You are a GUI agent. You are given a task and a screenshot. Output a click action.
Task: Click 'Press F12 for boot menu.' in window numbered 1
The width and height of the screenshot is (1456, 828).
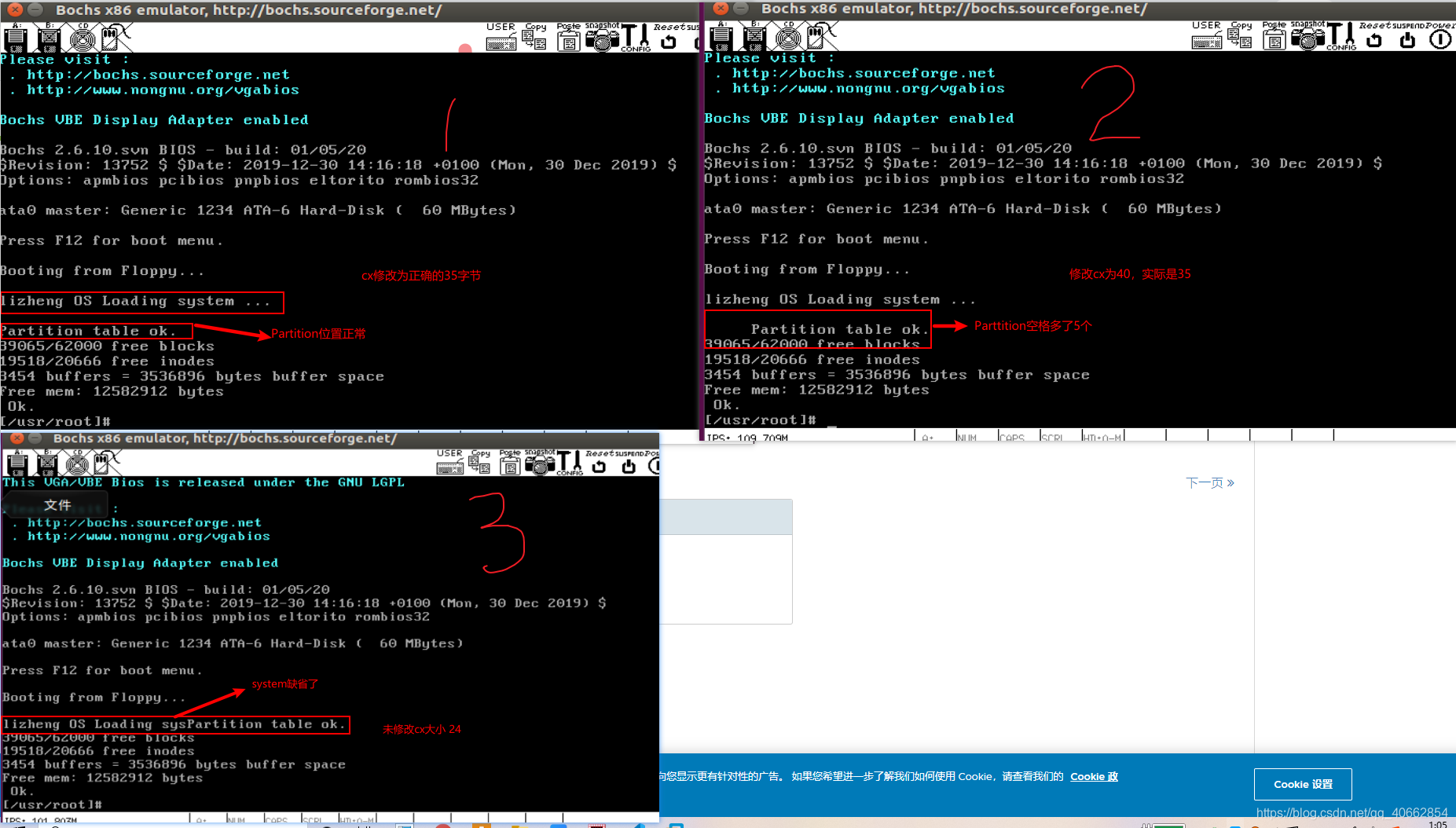(x=112, y=240)
